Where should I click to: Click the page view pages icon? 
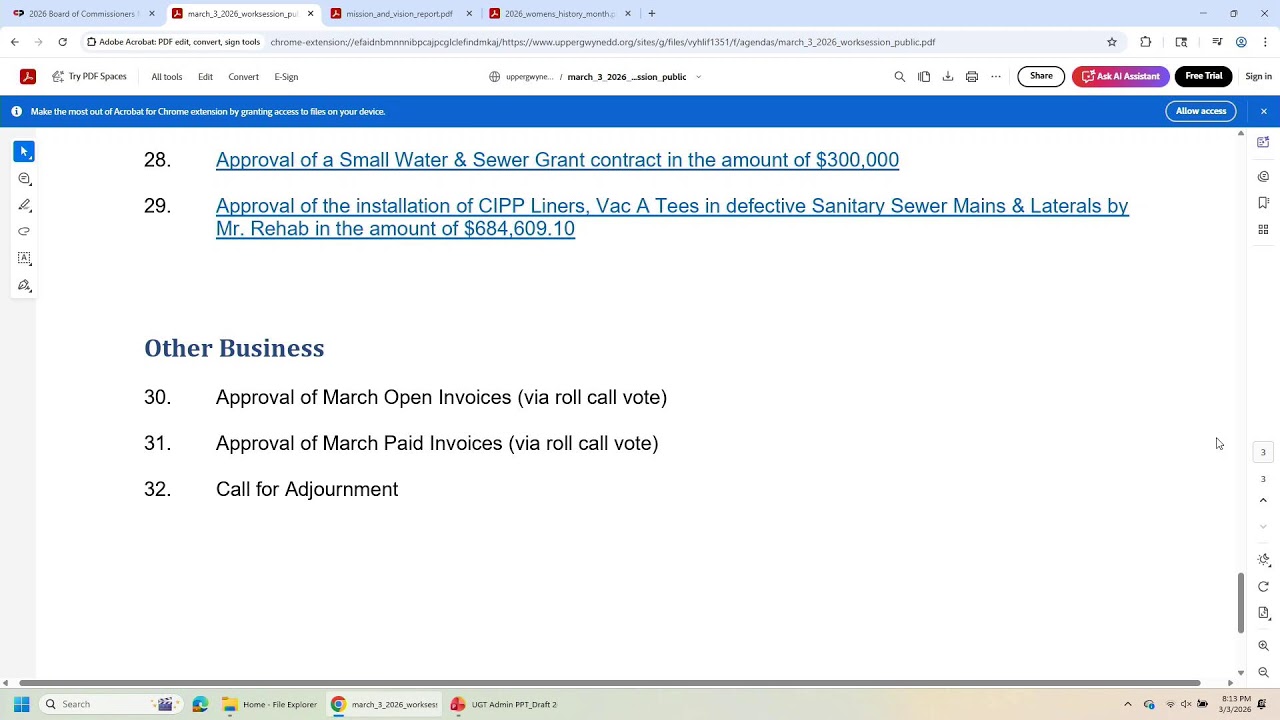click(924, 77)
